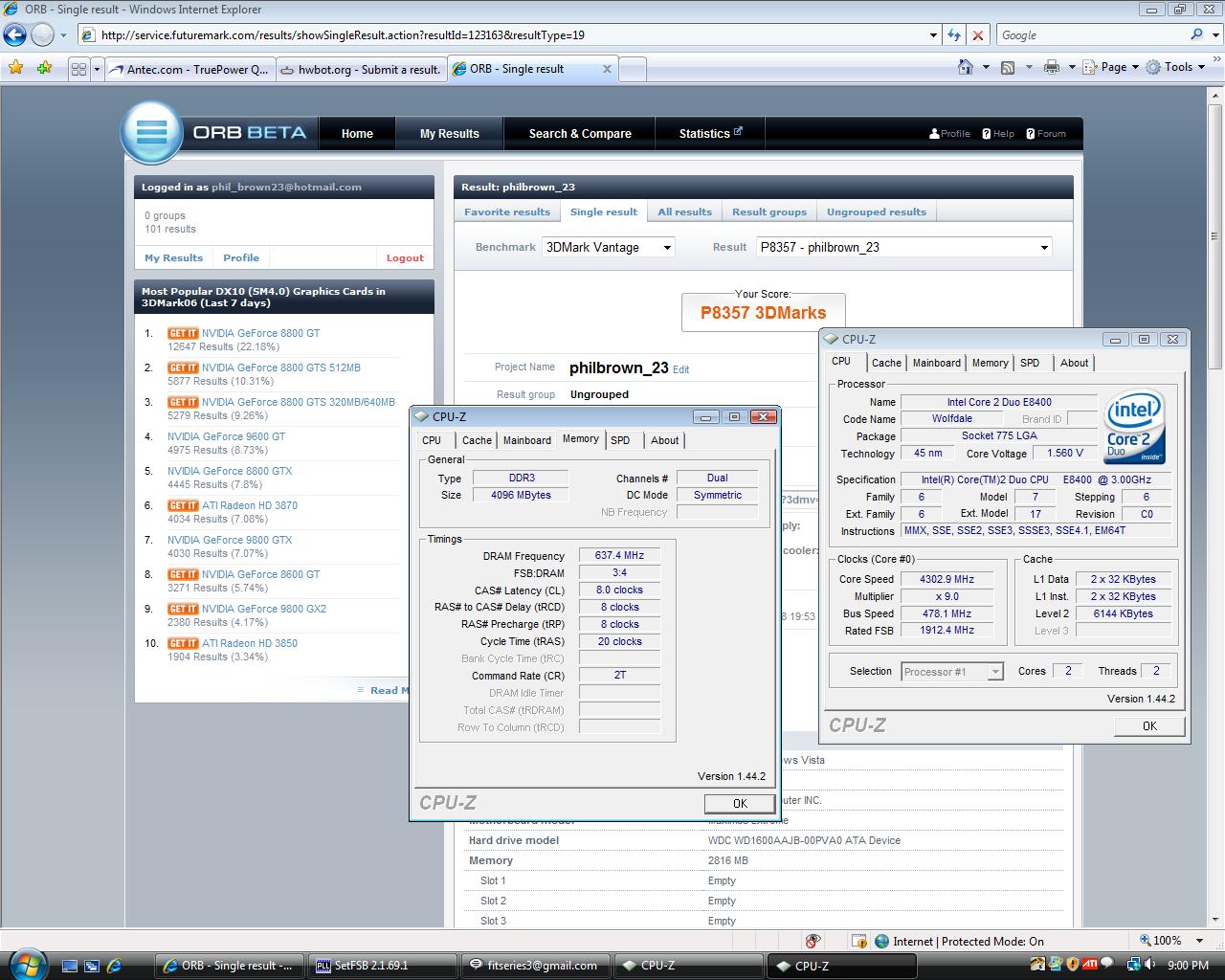Open the Result groups tab
Viewport: 1225px width, 980px height.
(769, 212)
